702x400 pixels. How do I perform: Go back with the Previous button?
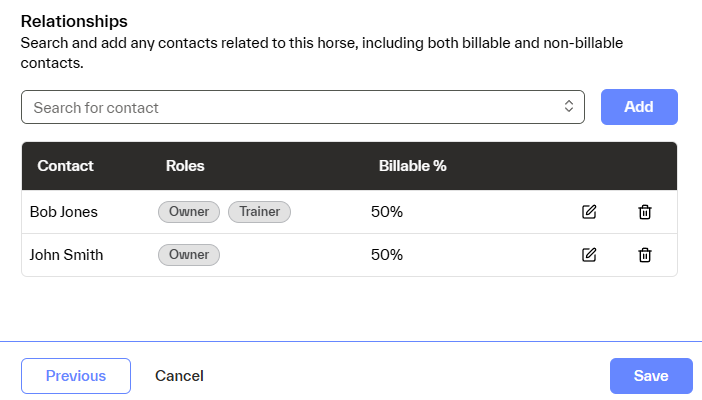[76, 376]
